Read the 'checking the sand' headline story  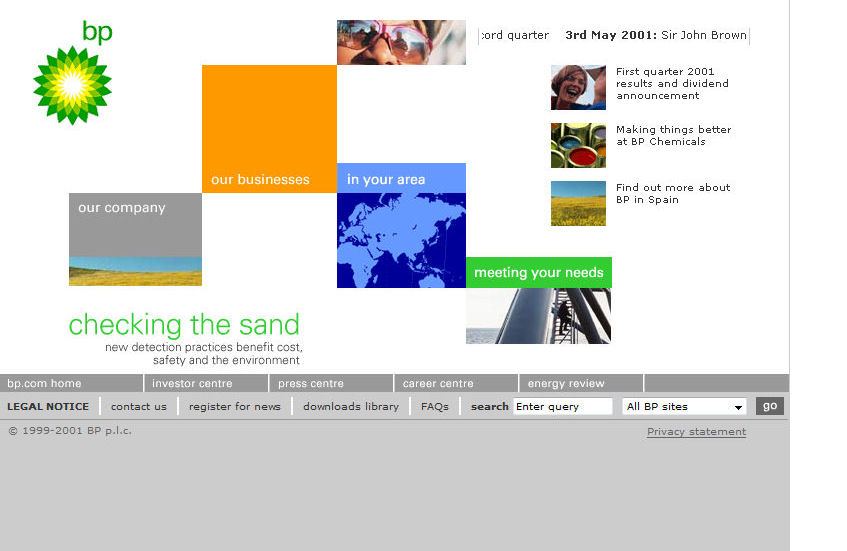184,325
